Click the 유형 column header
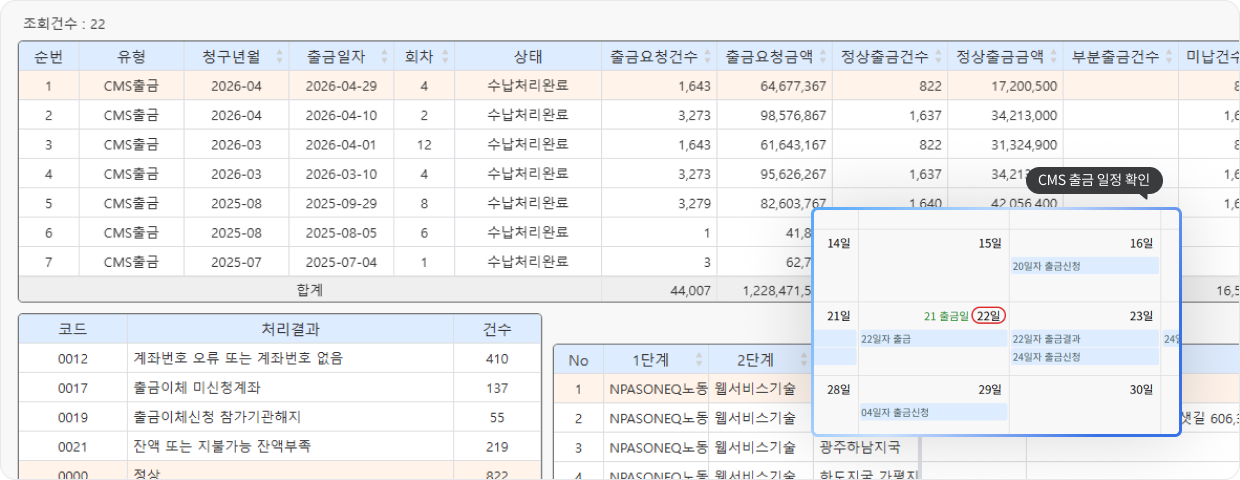 click(131, 57)
